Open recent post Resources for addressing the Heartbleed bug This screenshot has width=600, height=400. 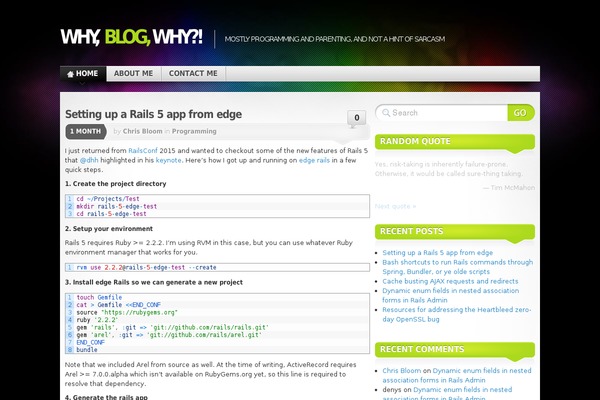tap(457, 314)
